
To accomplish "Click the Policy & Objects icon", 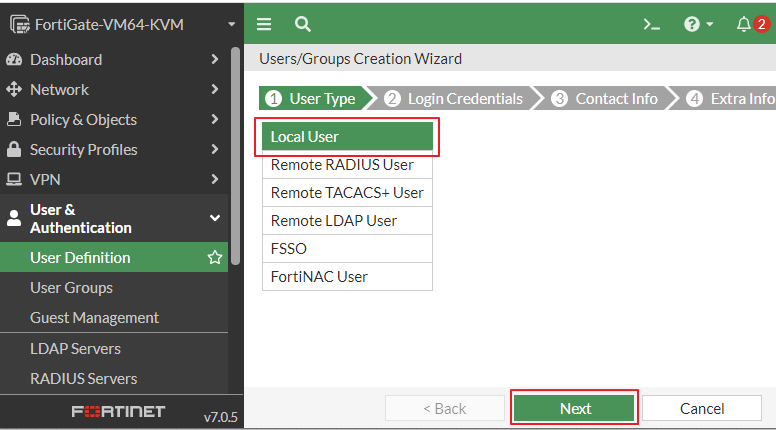I will (14, 119).
